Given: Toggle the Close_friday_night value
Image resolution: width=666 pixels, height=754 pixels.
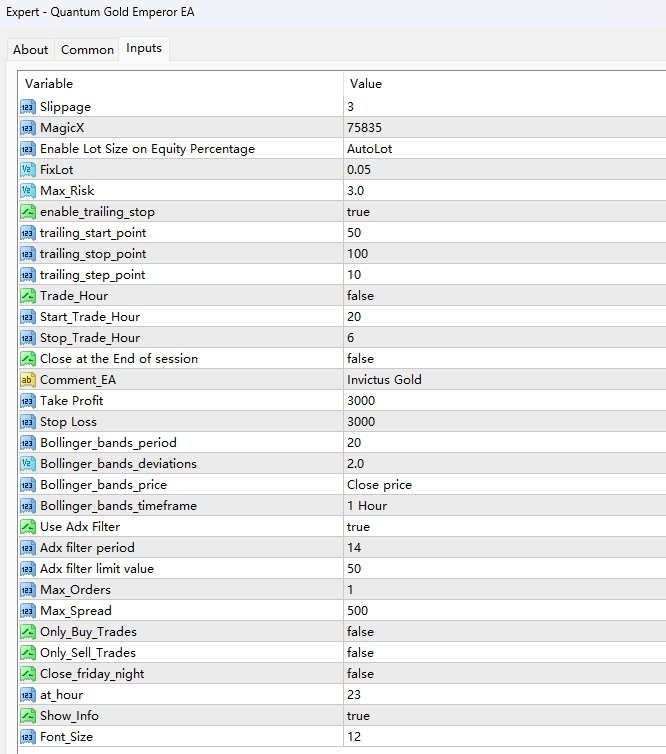Looking at the screenshot, I should [360, 674].
